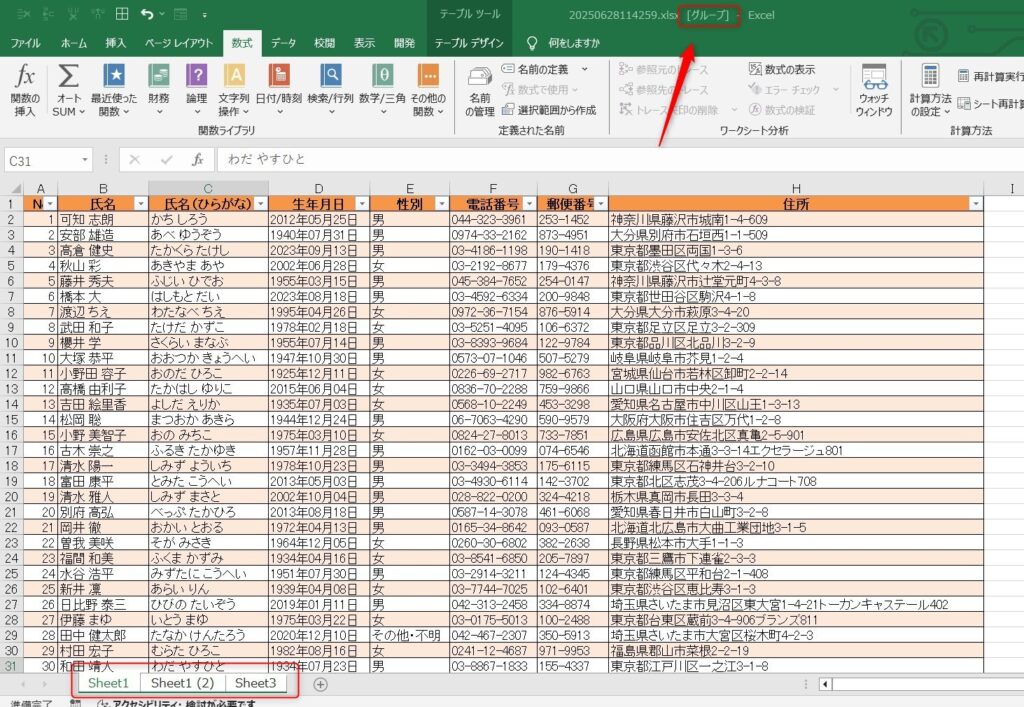Open More Functions (その他の関数) menu
This screenshot has height=707, width=1024.
tap(428, 89)
